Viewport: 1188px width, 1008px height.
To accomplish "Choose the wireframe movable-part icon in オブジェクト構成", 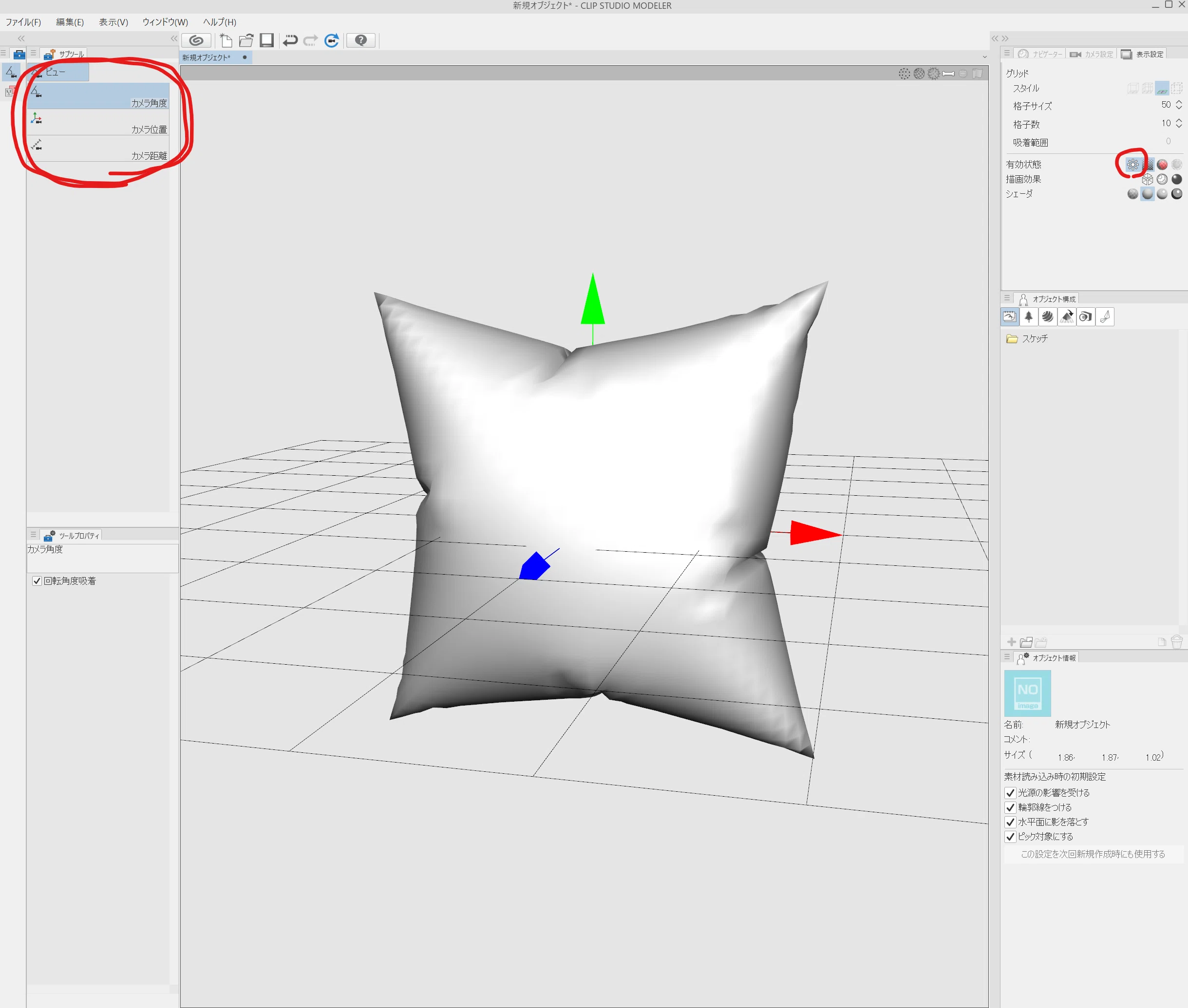I will click(x=1105, y=317).
